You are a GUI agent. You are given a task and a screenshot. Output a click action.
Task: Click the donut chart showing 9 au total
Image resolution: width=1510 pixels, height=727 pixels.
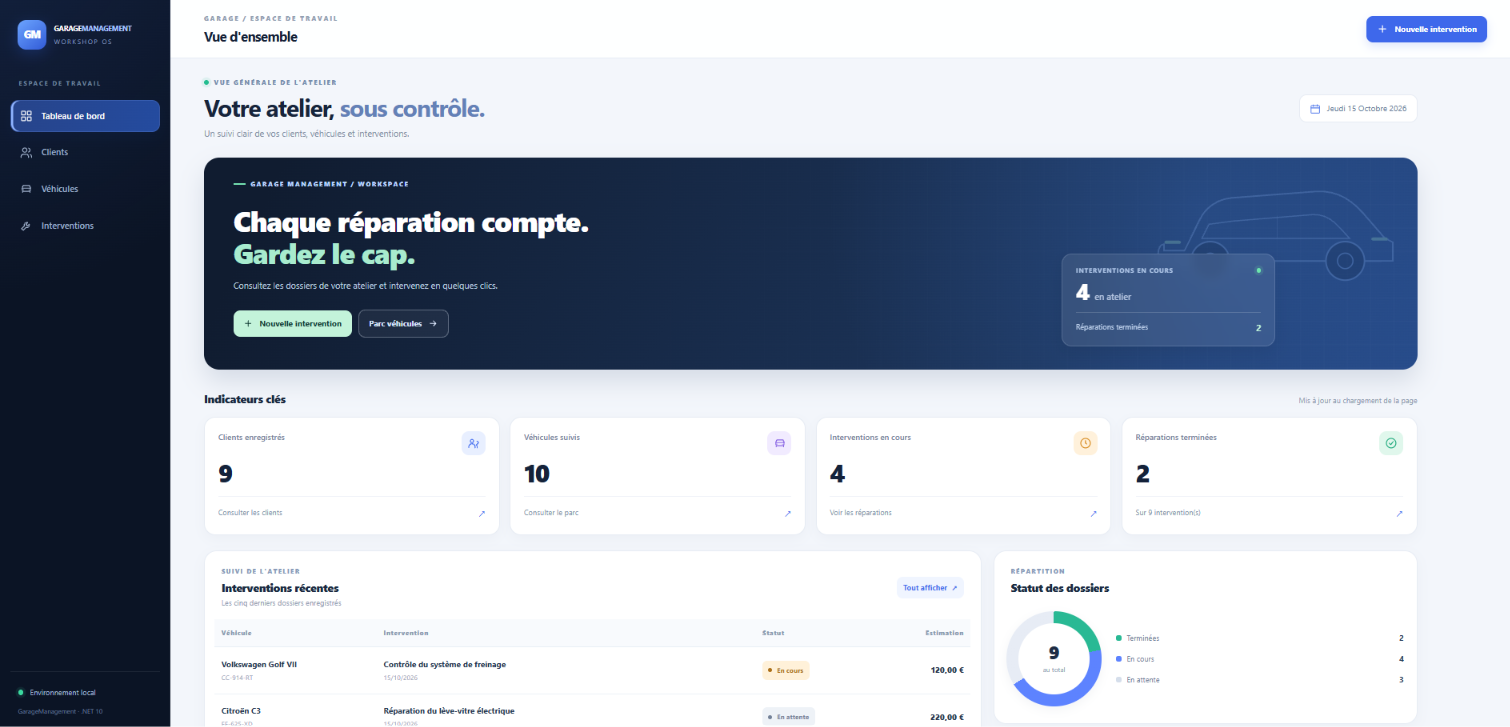pyautogui.click(x=1054, y=658)
